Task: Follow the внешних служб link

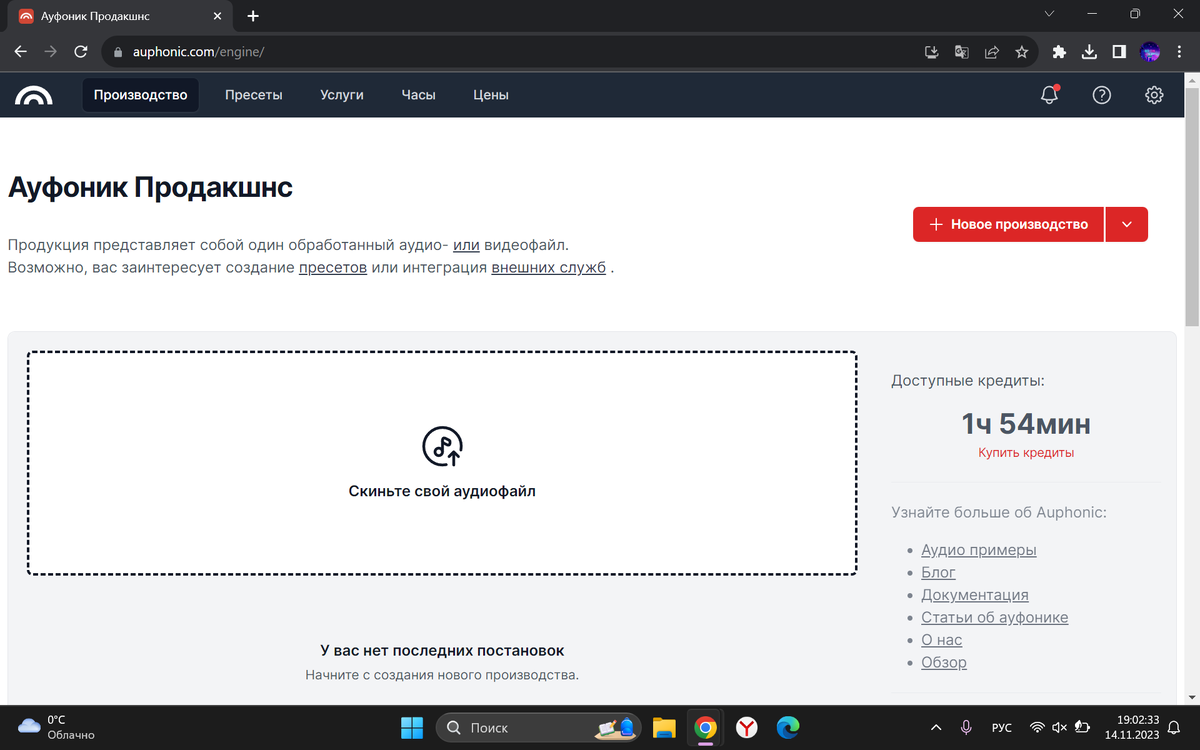Action: 548,268
